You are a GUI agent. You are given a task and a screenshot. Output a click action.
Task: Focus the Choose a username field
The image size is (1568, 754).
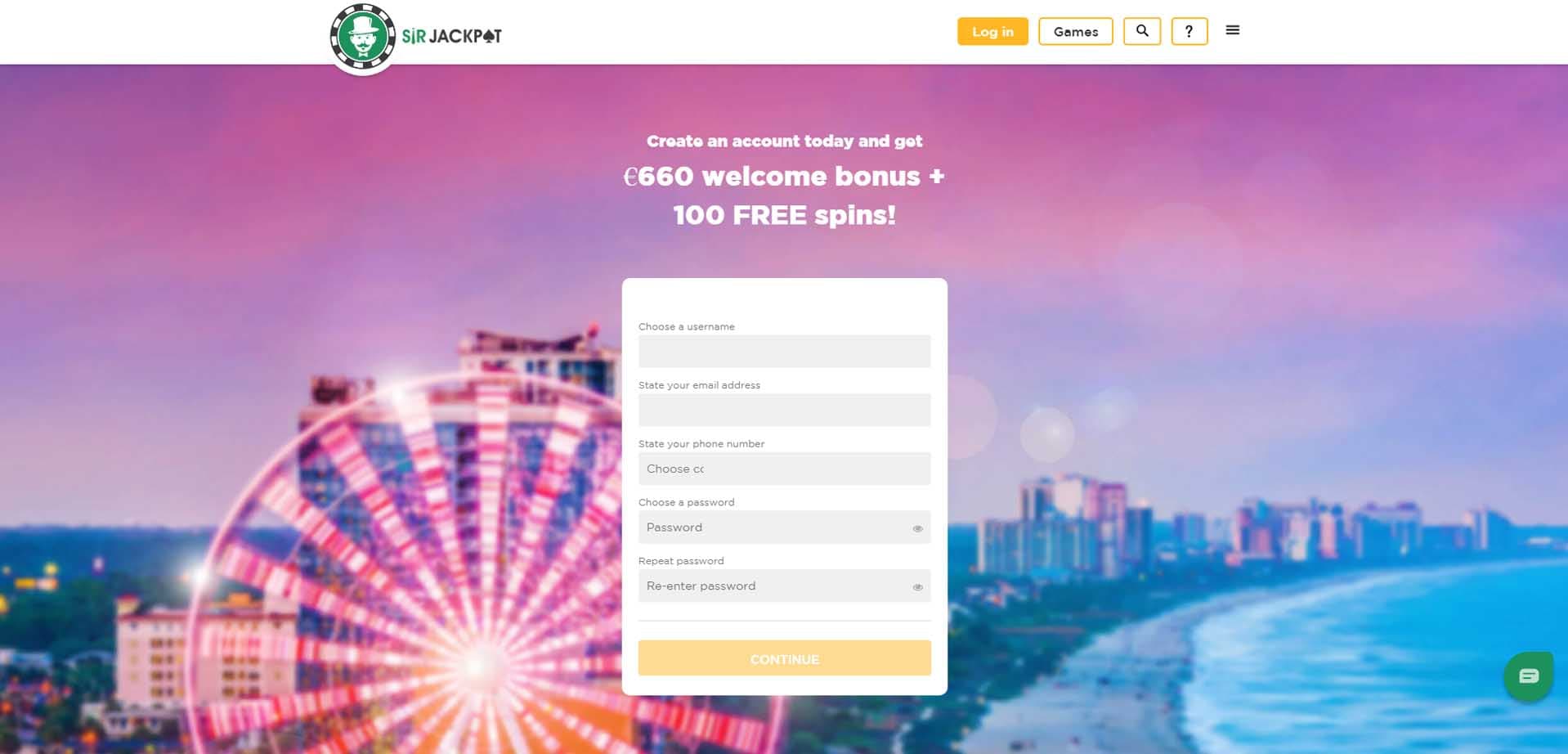tap(784, 351)
